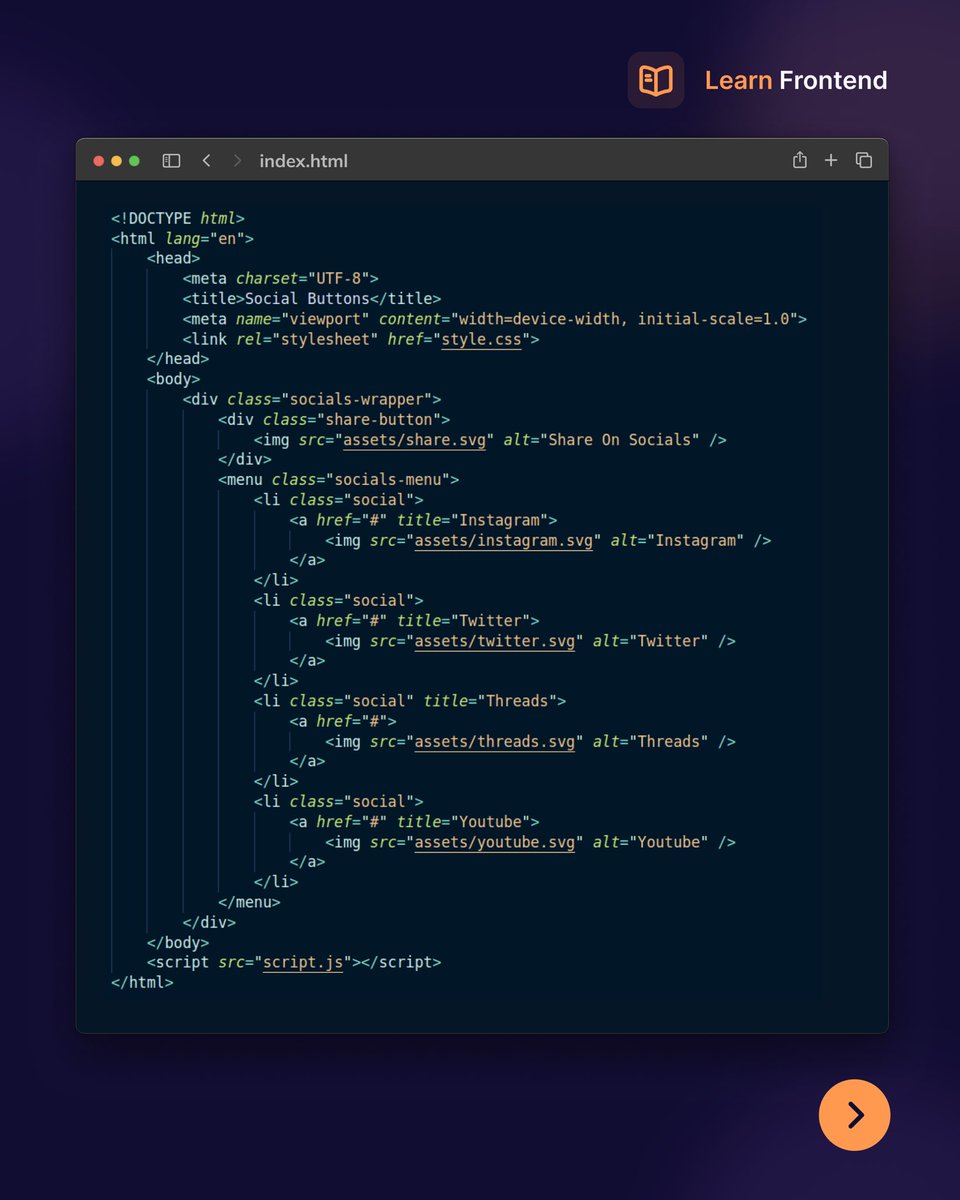Open the share sheet icon
Screen dimensions: 960x1200
pos(799,160)
